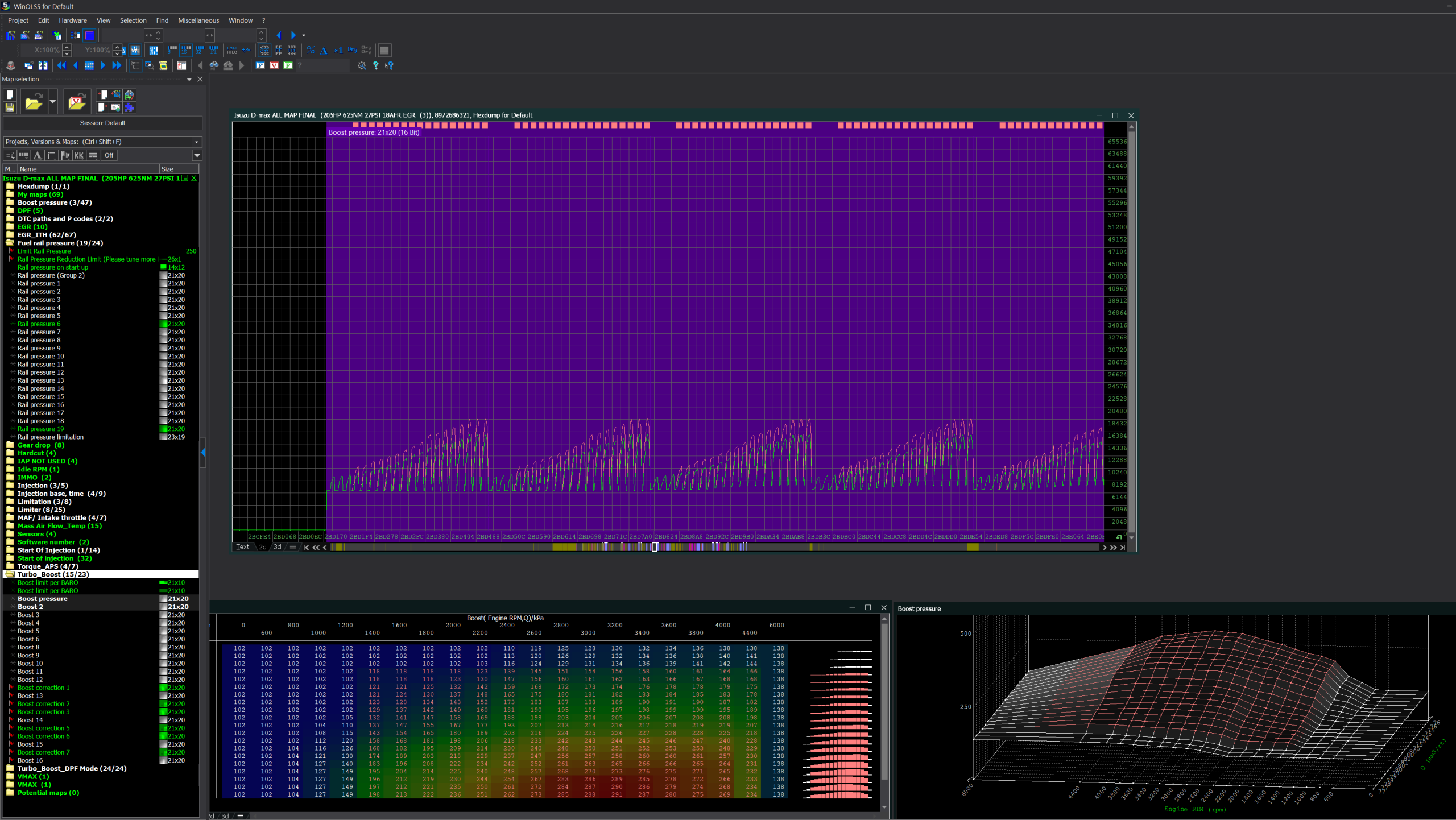Select Boost 2 map in the tree
Image resolution: width=1456 pixels, height=820 pixels.
[x=30, y=607]
